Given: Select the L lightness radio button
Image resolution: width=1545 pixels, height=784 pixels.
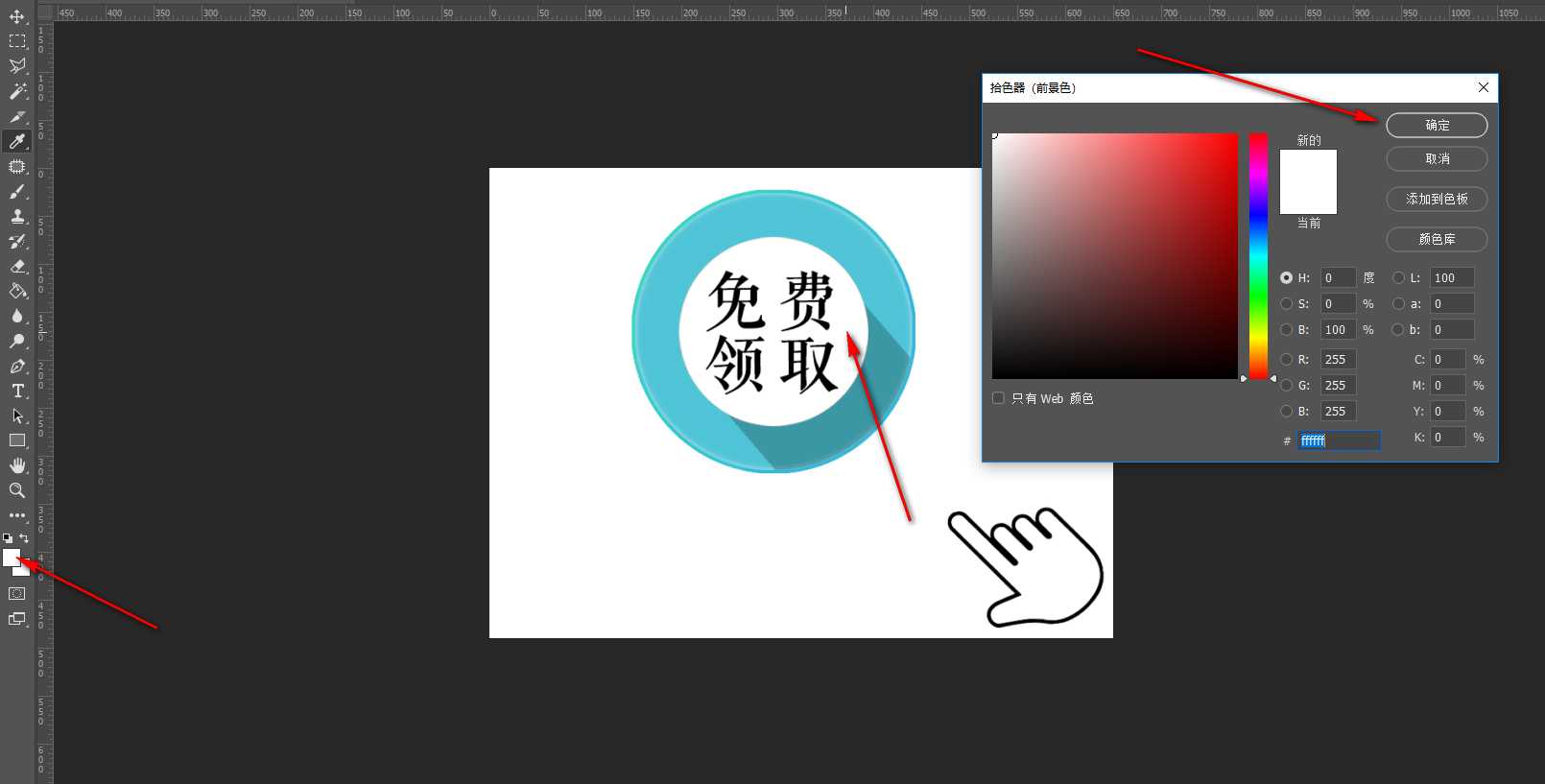Looking at the screenshot, I should coord(1398,277).
